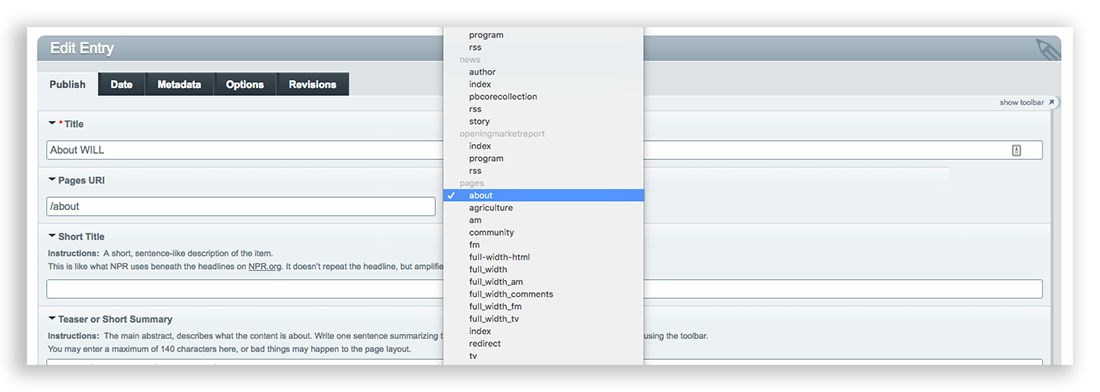Pick full_width_fm from the list
The width and height of the screenshot is (1100, 392).
coord(544,306)
